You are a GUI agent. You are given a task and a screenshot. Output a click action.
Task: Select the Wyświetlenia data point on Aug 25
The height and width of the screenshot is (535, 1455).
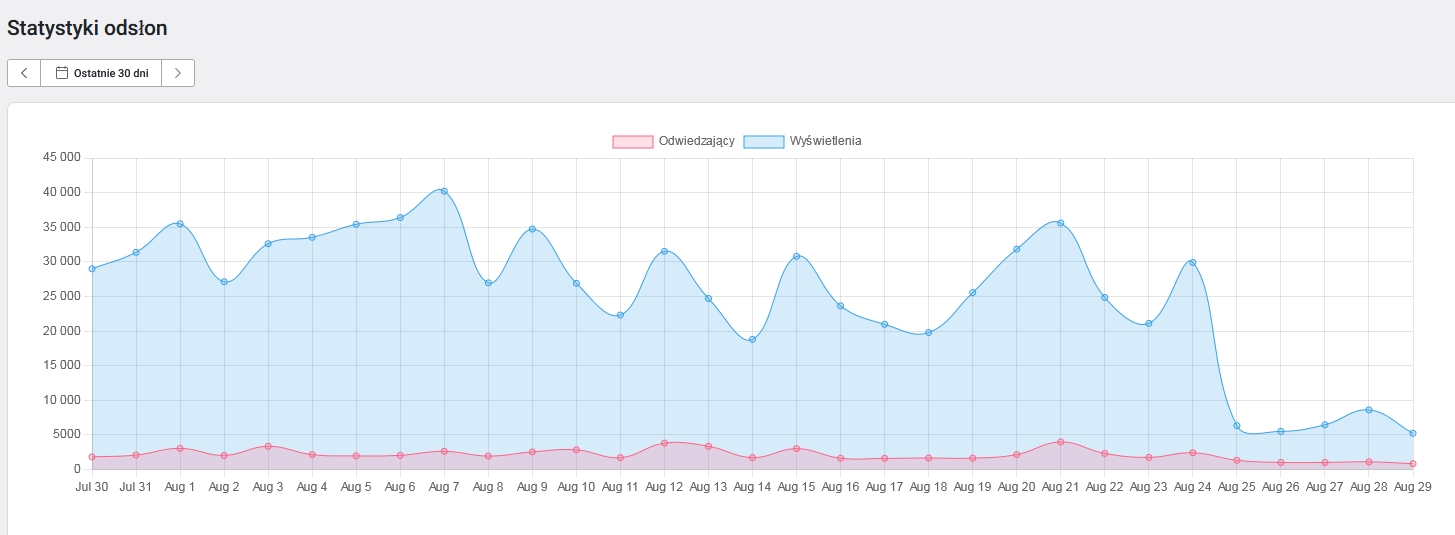1237,426
